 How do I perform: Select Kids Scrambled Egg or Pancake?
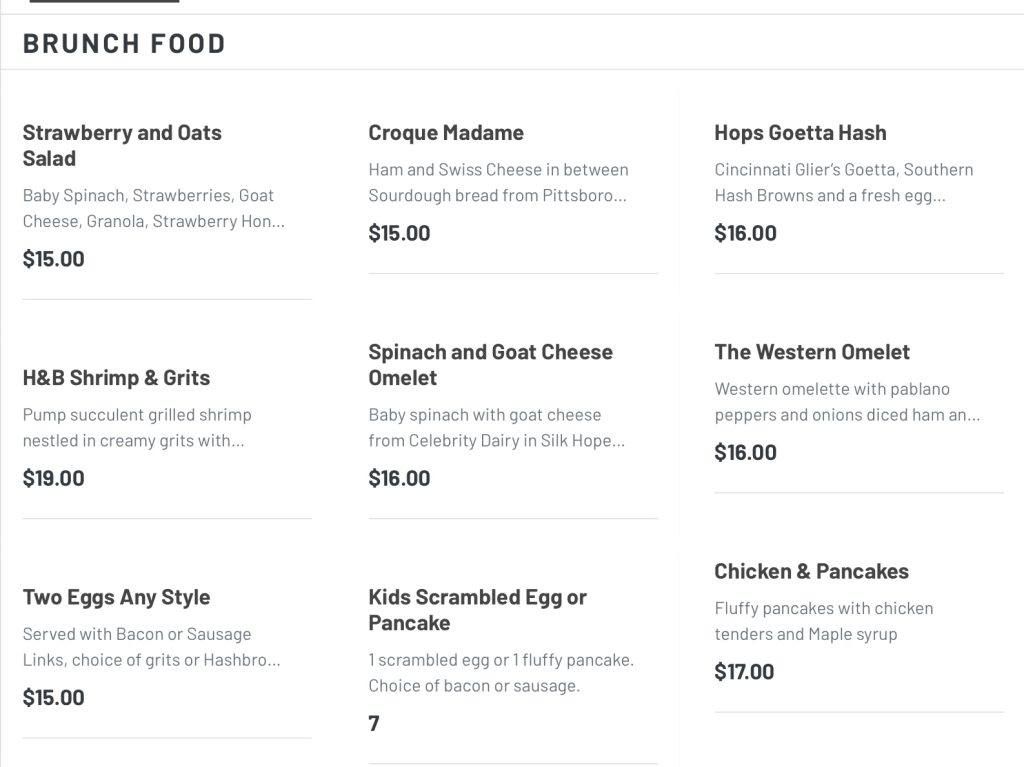click(x=477, y=610)
